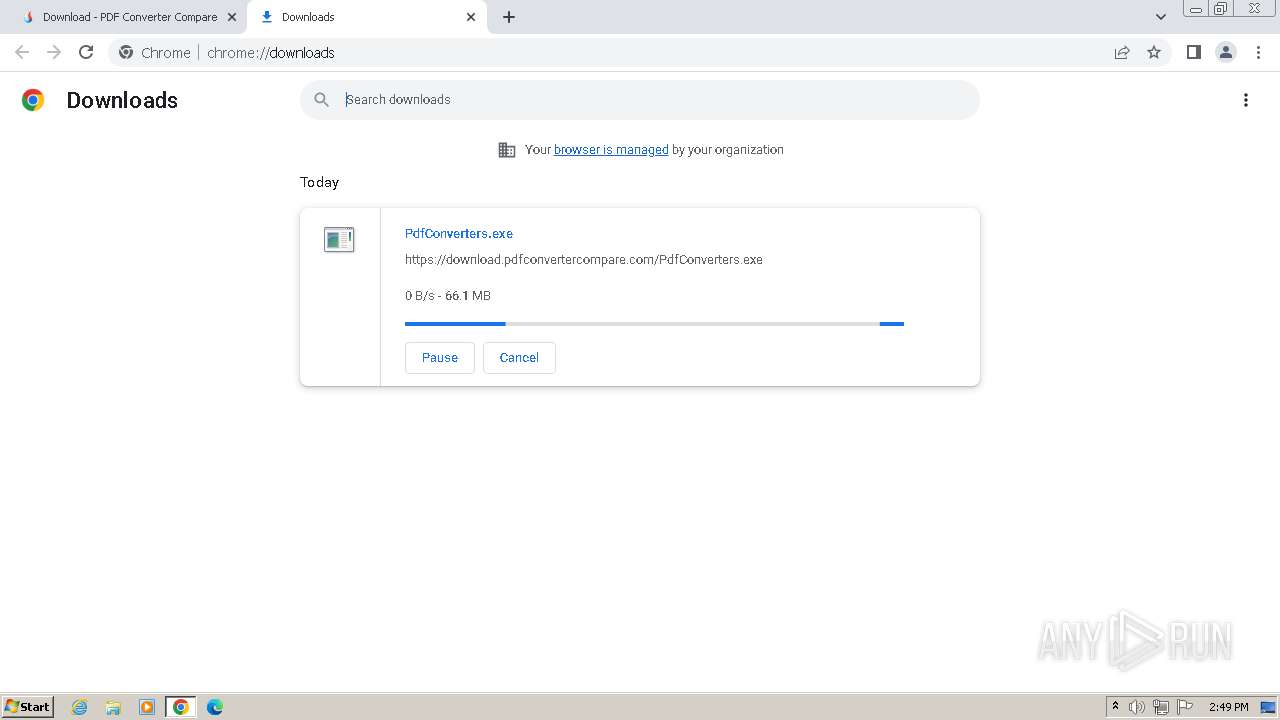This screenshot has width=1280, height=720.
Task: Open the tab search chevron
Action: click(1161, 17)
